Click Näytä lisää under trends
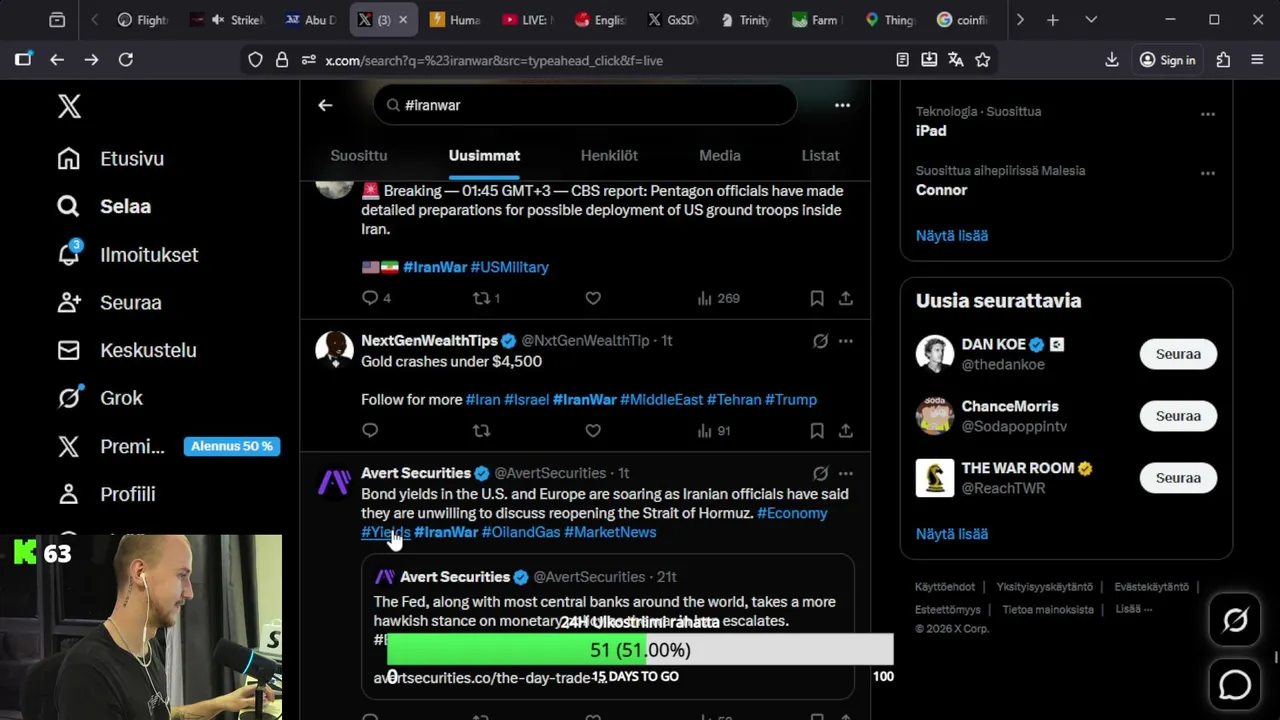The height and width of the screenshot is (720, 1280). point(952,235)
